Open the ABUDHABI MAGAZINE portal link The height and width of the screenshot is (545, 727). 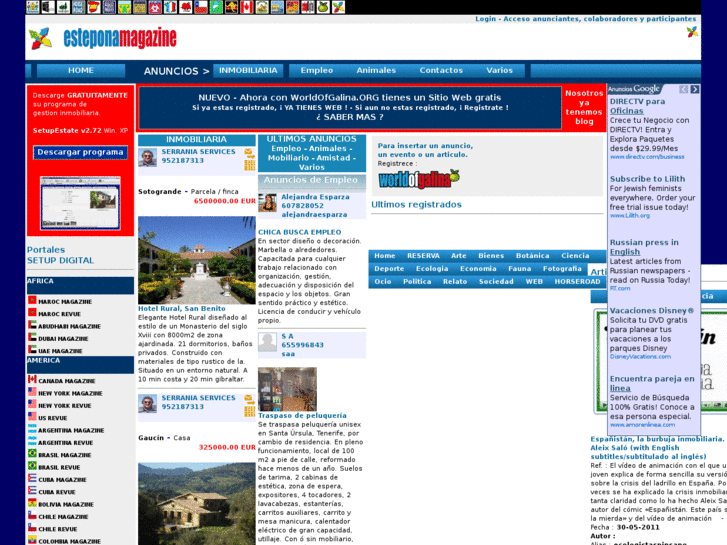pos(69,327)
